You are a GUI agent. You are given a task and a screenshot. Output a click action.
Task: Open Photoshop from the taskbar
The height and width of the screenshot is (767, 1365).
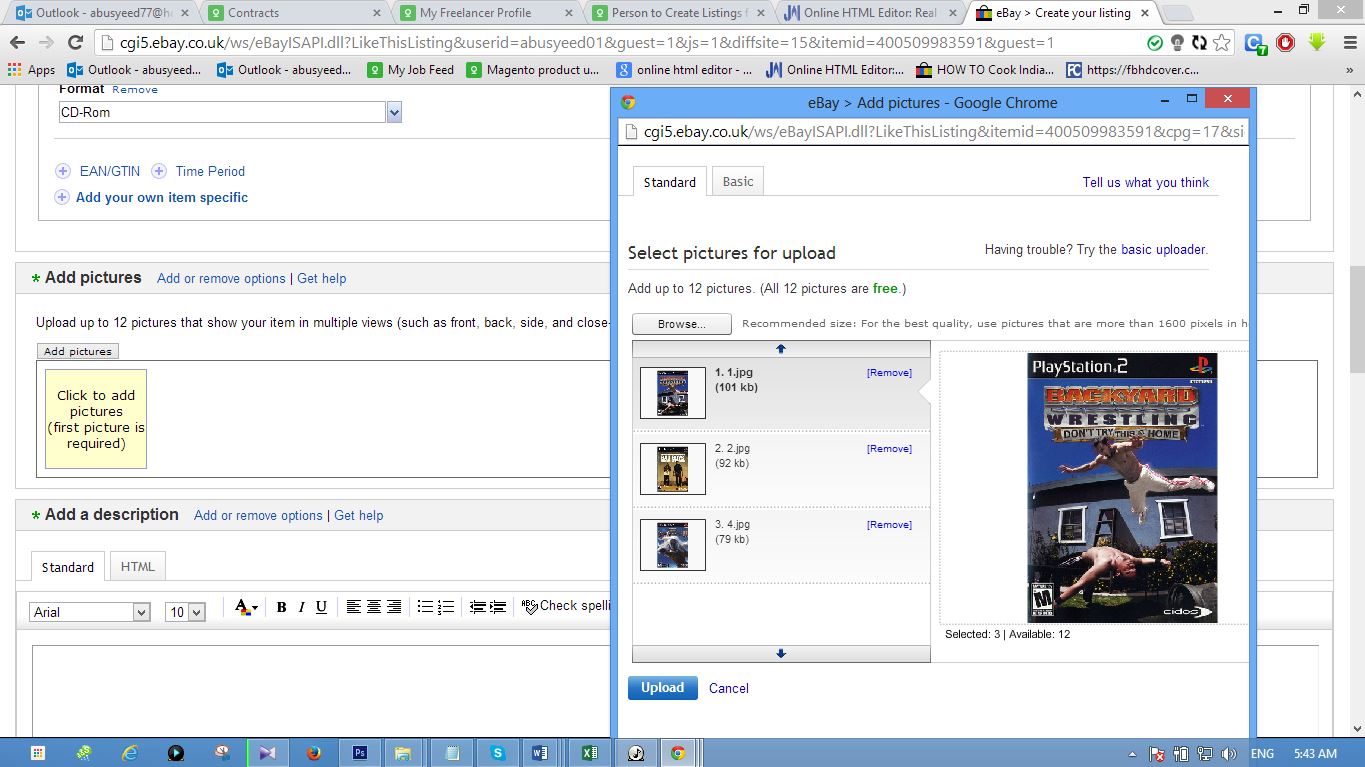(x=359, y=753)
